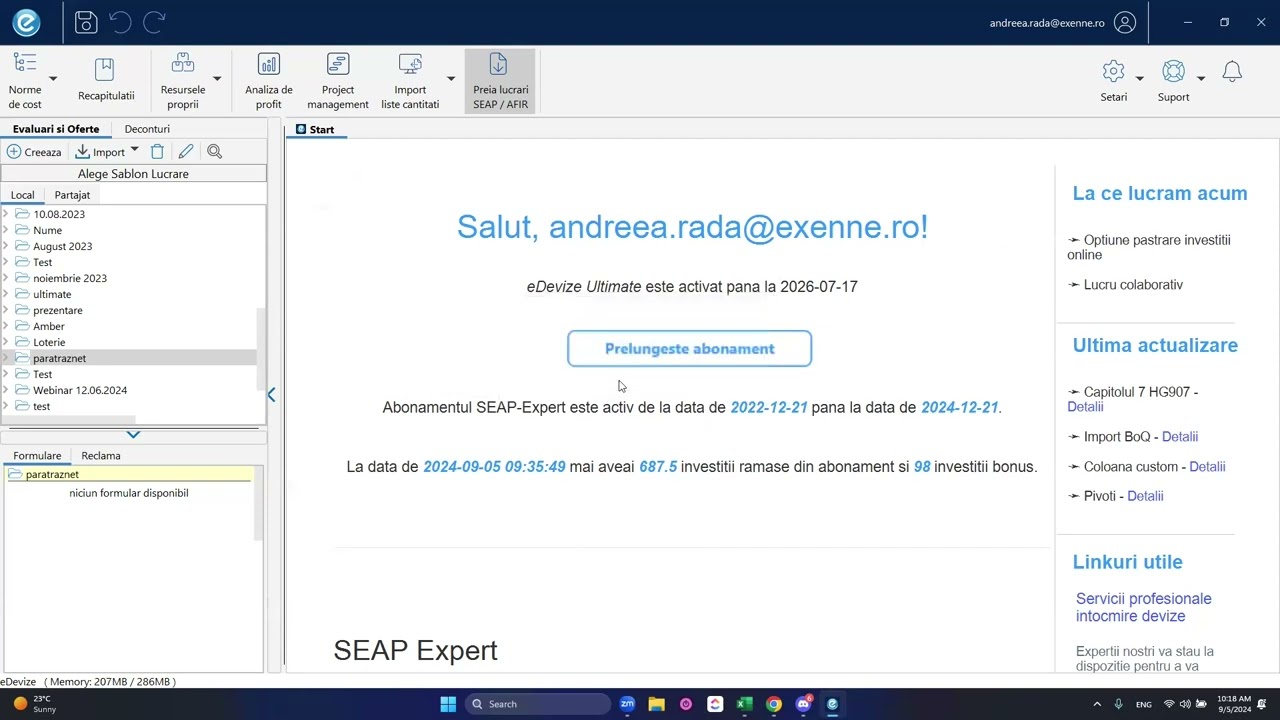Redo the last undone action

point(154,22)
